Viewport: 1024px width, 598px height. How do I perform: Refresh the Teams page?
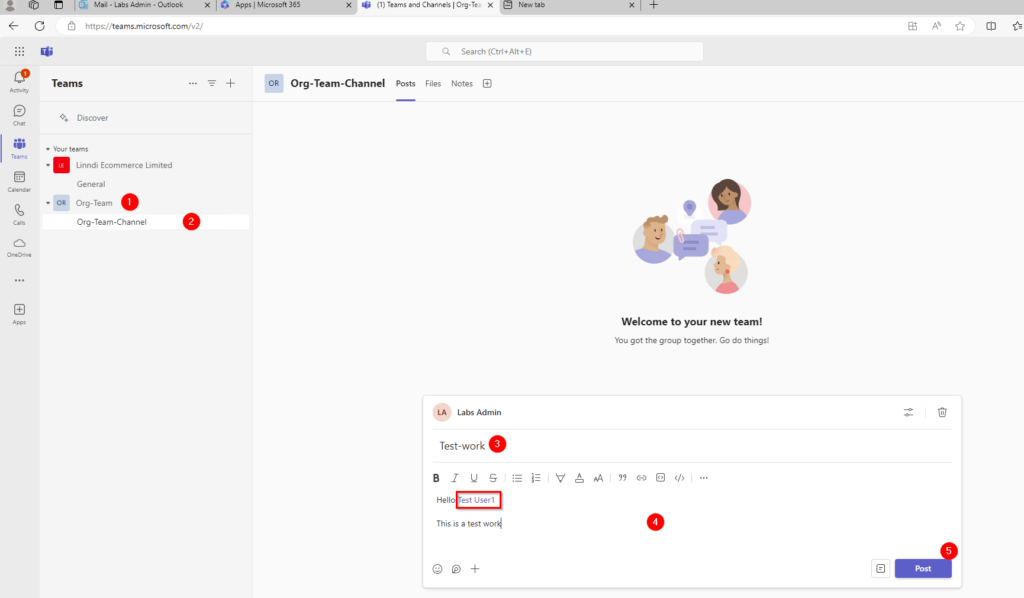pyautogui.click(x=40, y=26)
